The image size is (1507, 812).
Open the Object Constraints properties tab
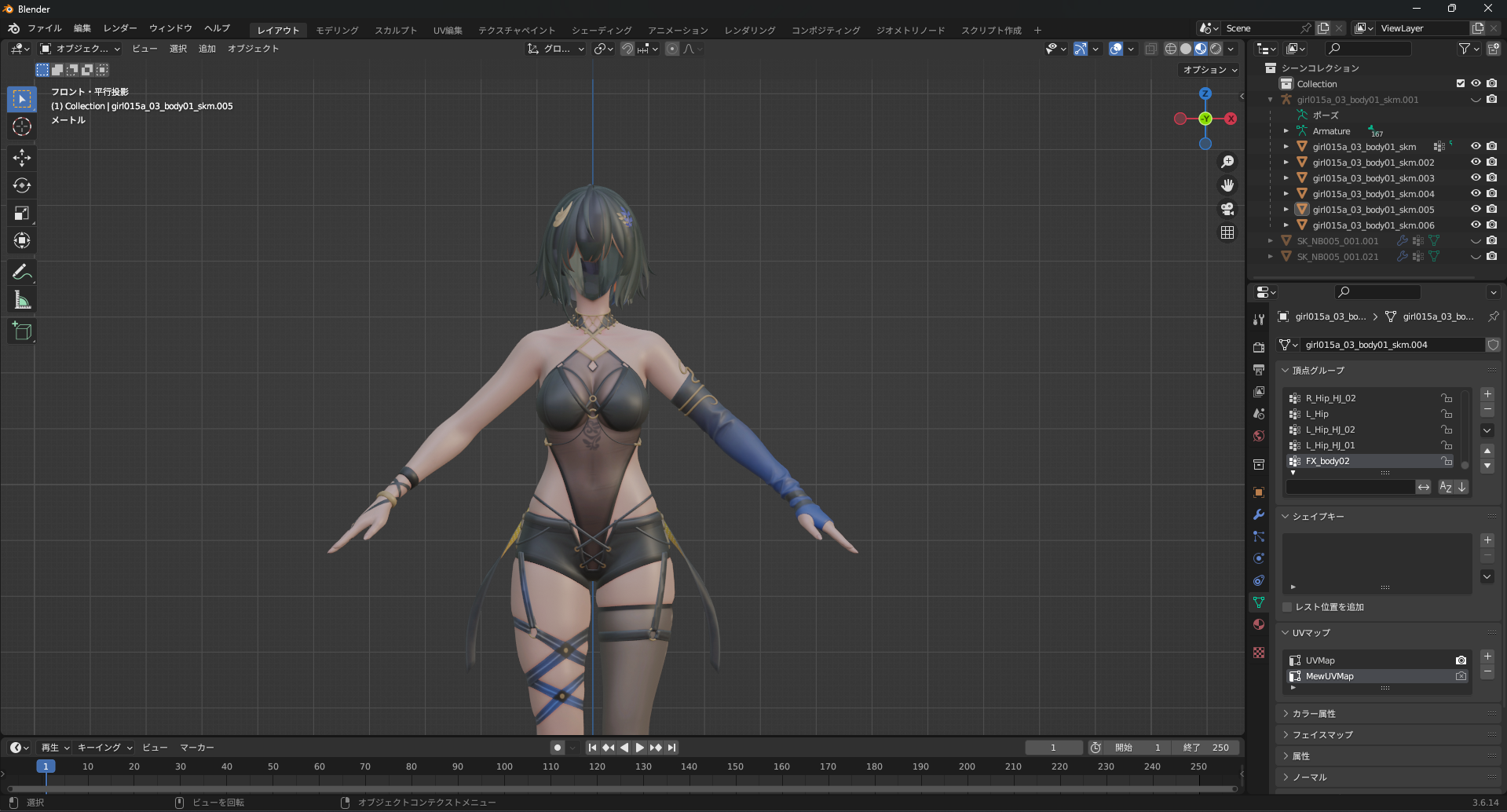click(x=1259, y=580)
